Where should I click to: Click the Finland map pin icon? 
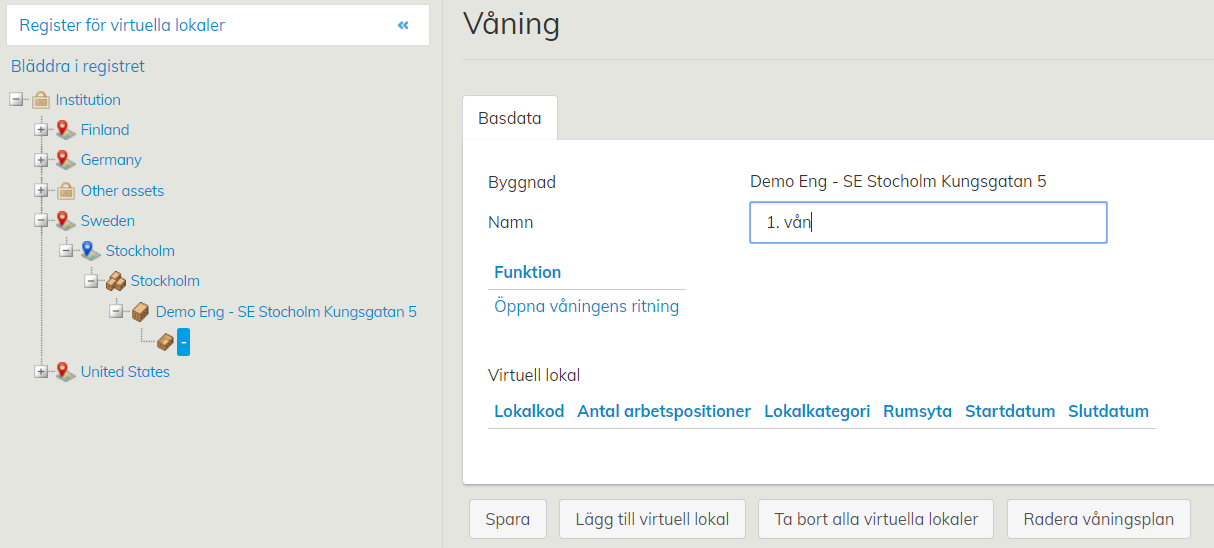pos(66,130)
